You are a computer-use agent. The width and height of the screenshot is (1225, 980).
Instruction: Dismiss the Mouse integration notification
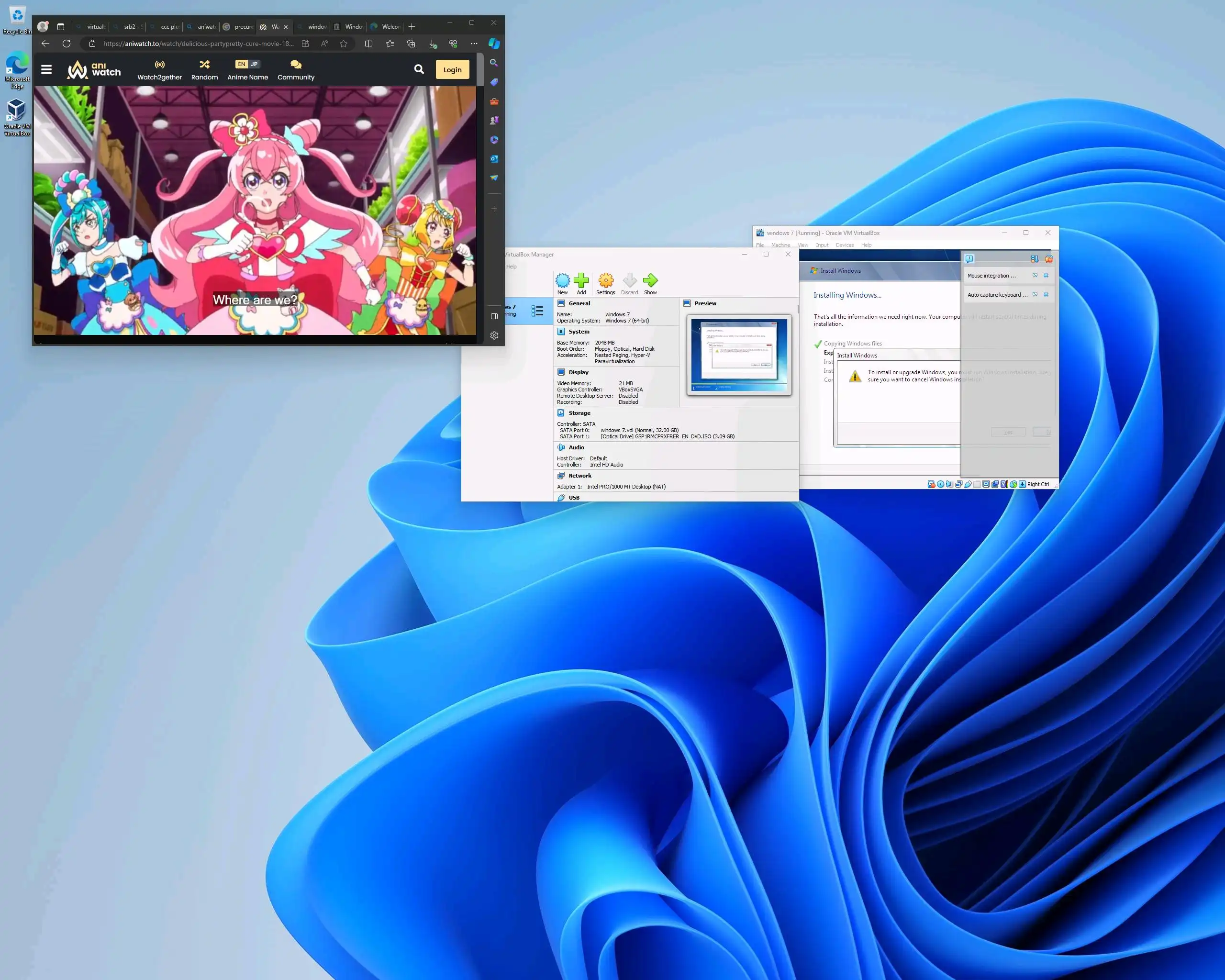[1046, 276]
